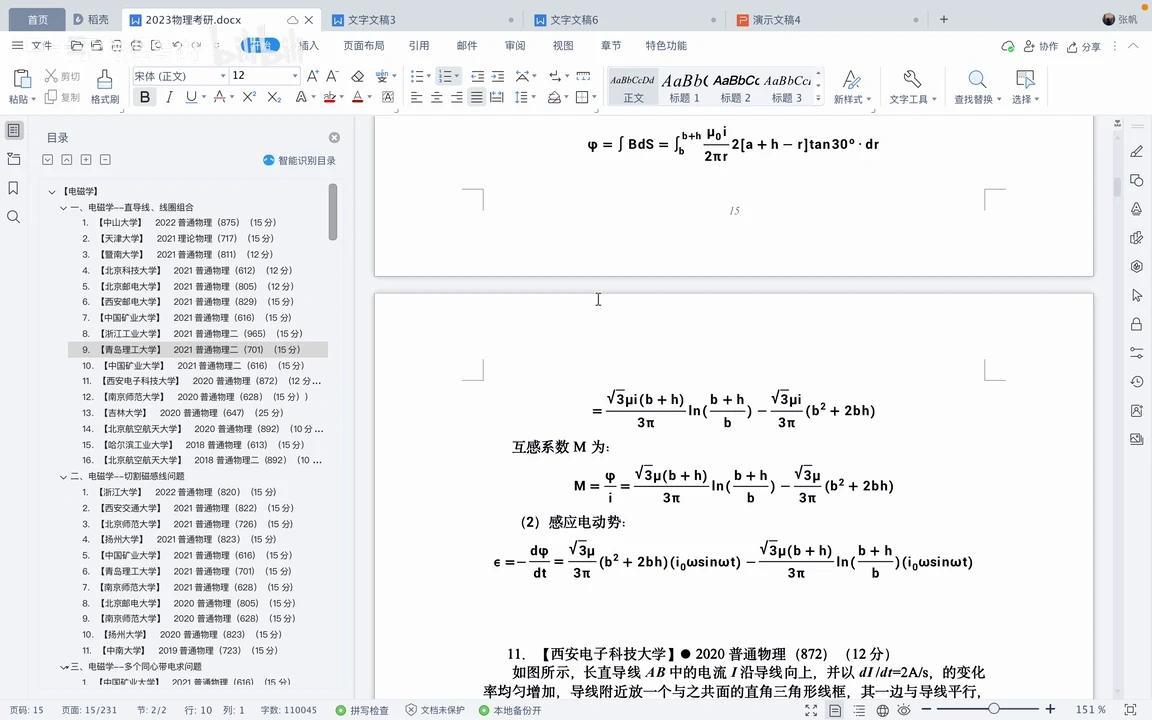Decrease paragraph indent
Screen dimensions: 1152x720
tap(478, 76)
